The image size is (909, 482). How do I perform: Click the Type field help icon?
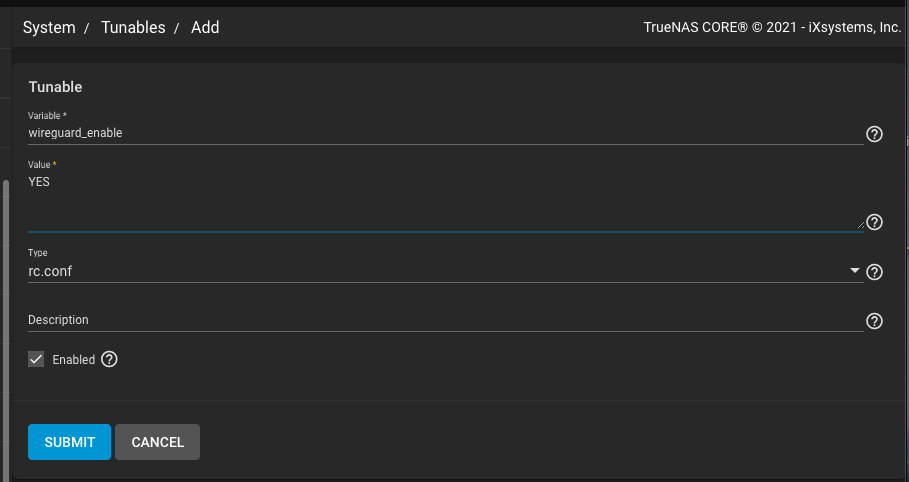874,272
